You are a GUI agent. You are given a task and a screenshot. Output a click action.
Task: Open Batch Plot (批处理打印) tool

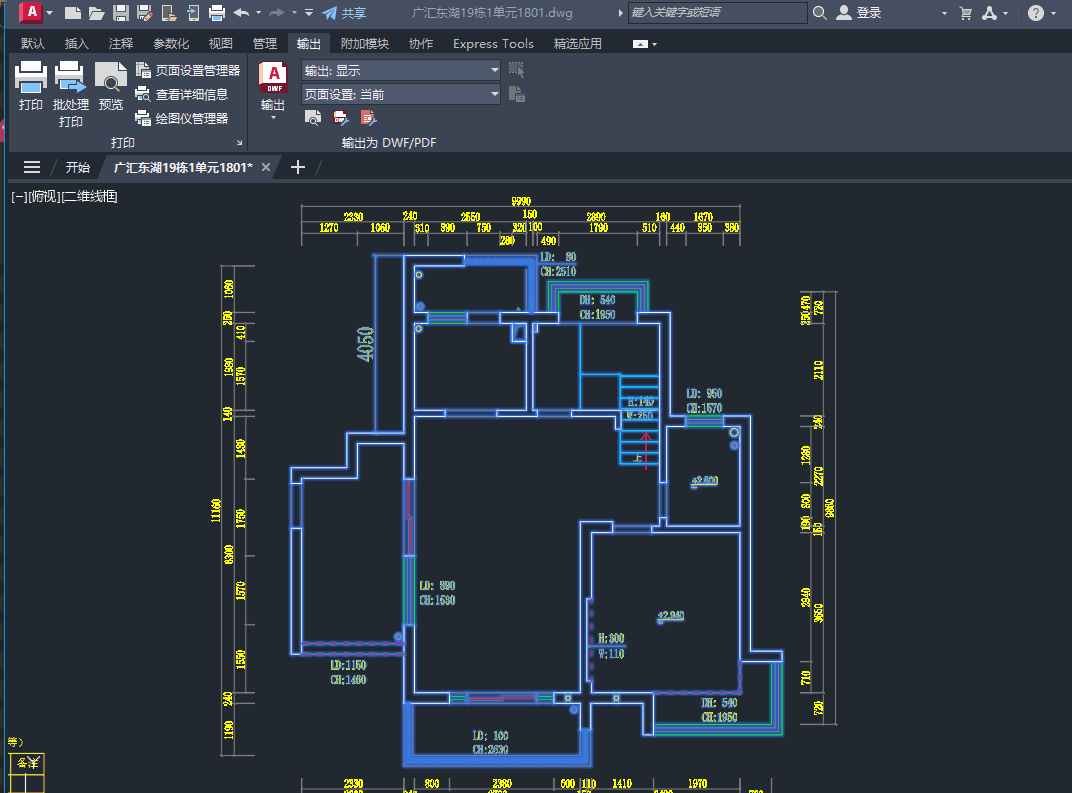70,76
